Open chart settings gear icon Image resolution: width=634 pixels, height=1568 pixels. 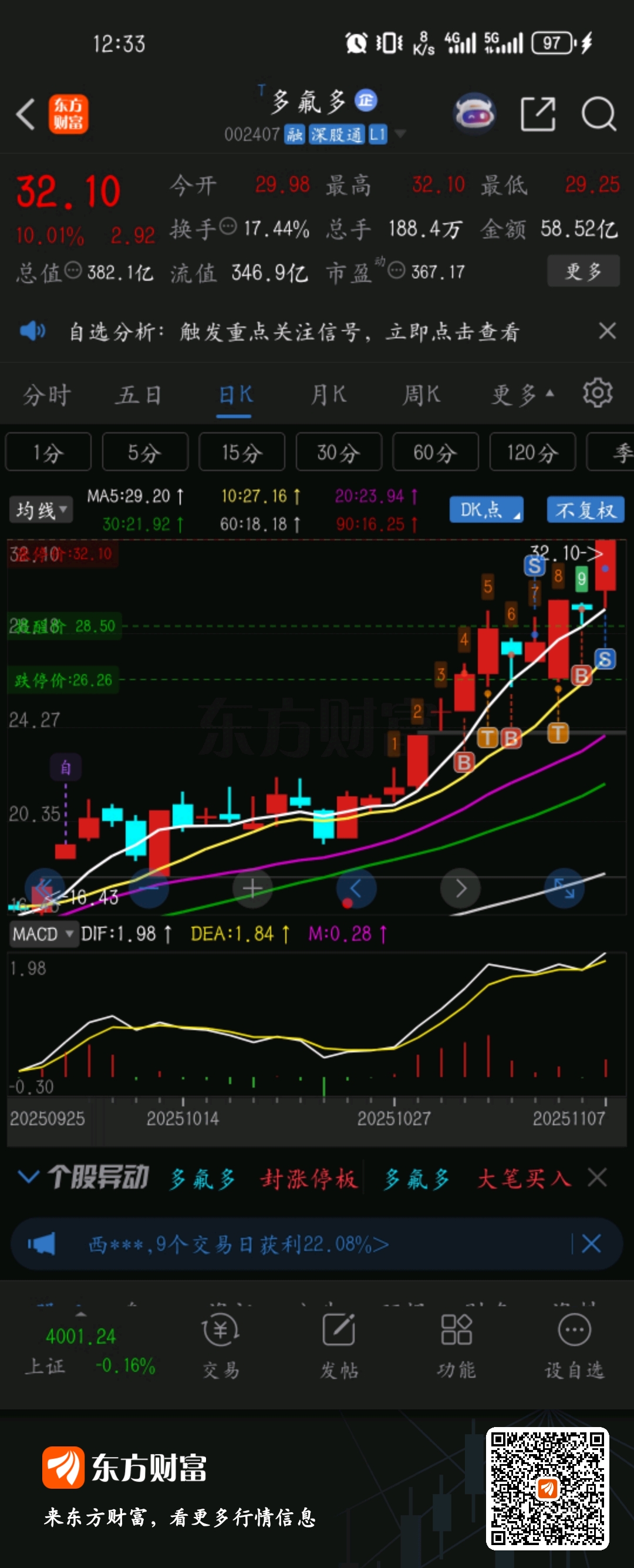click(x=598, y=393)
